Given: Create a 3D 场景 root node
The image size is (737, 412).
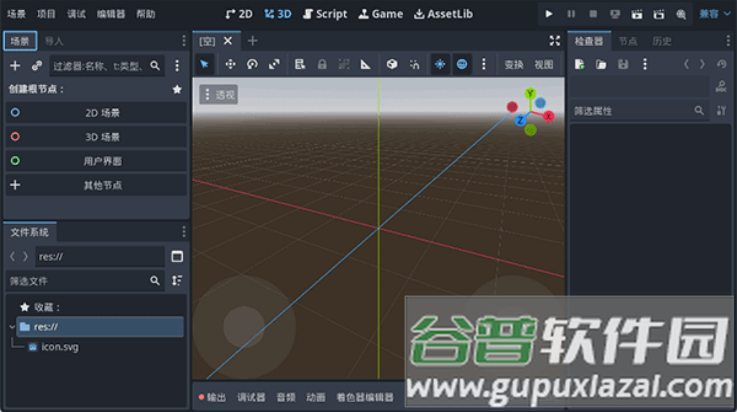Looking at the screenshot, I should coord(102,137).
